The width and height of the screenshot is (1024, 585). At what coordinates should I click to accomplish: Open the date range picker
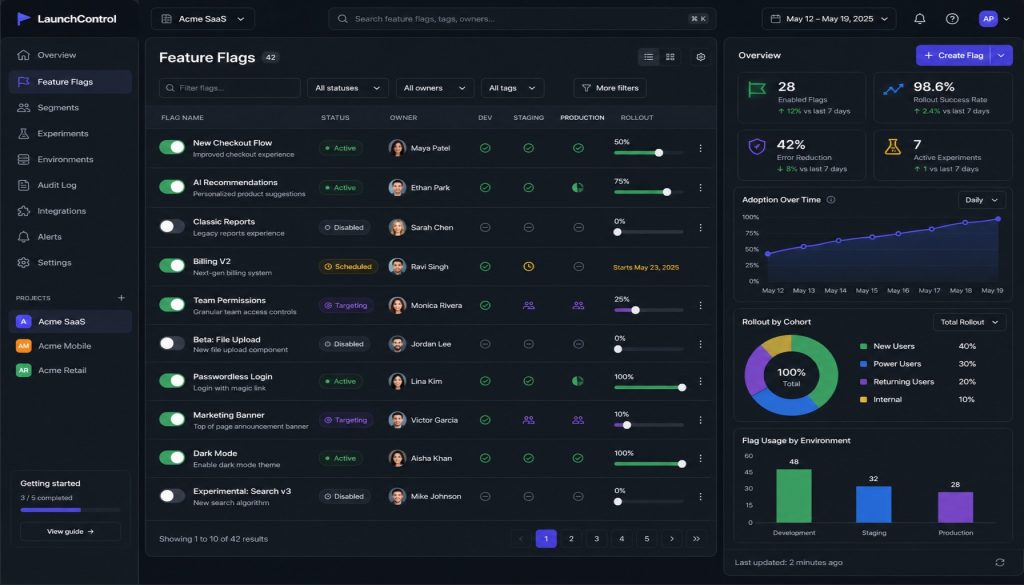pyautogui.click(x=829, y=19)
